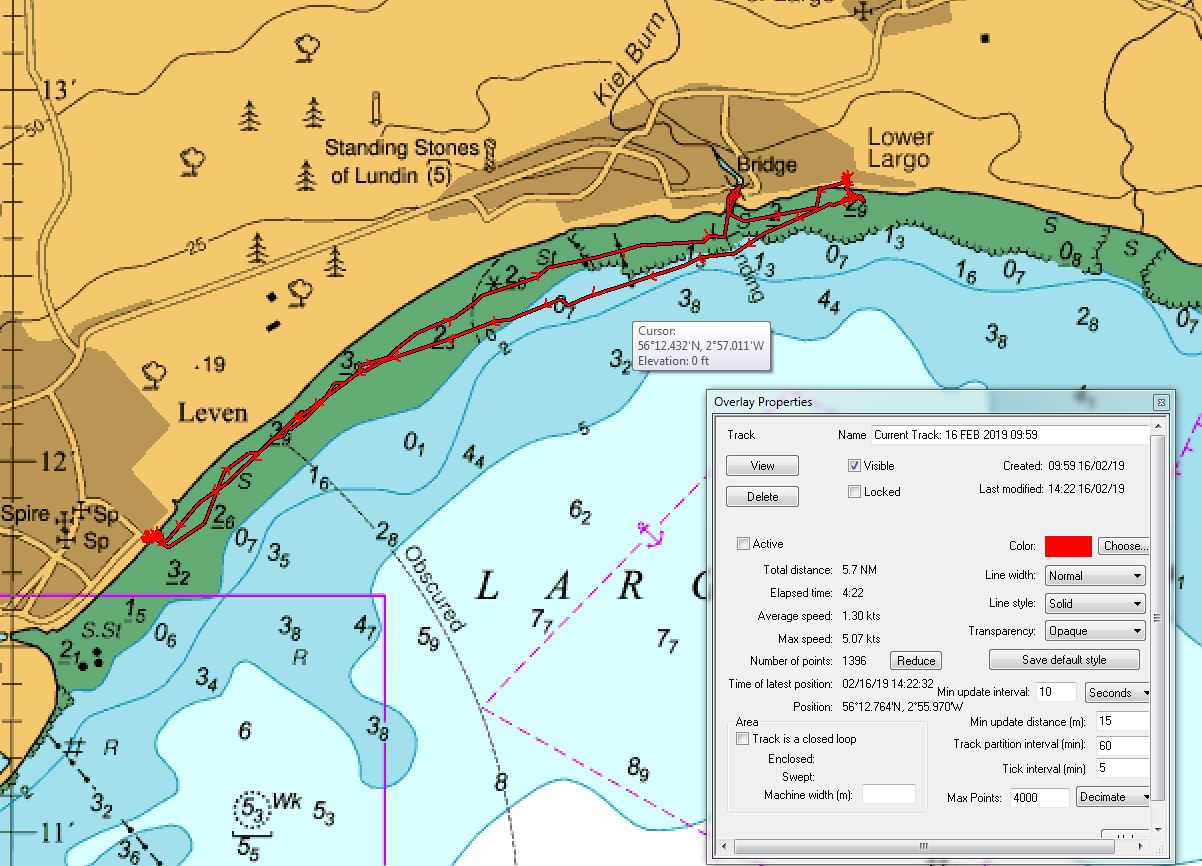Click the Machine width input field
1202x866 pixels.
pyautogui.click(x=888, y=793)
